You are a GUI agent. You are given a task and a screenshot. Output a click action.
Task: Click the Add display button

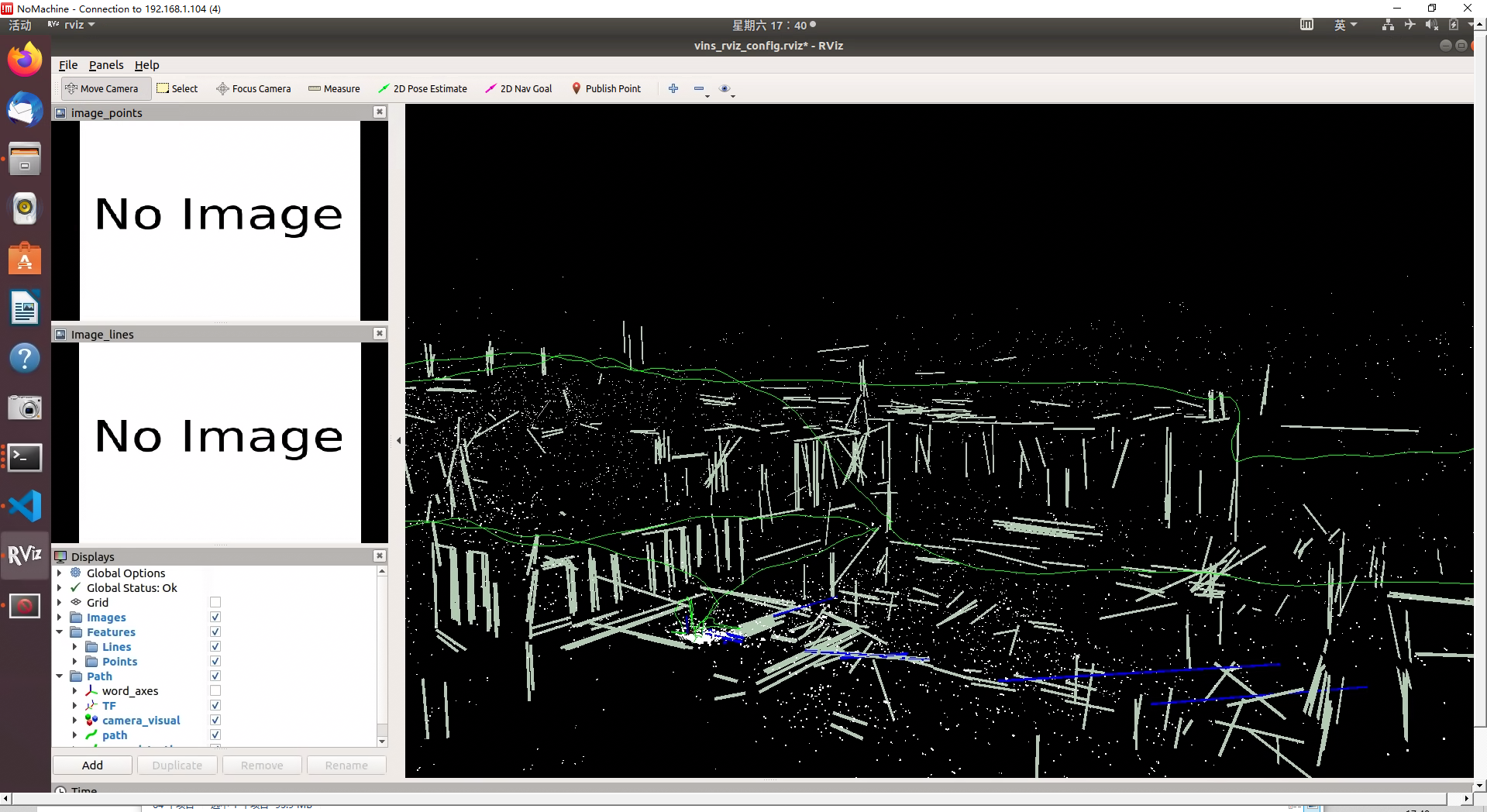click(92, 765)
